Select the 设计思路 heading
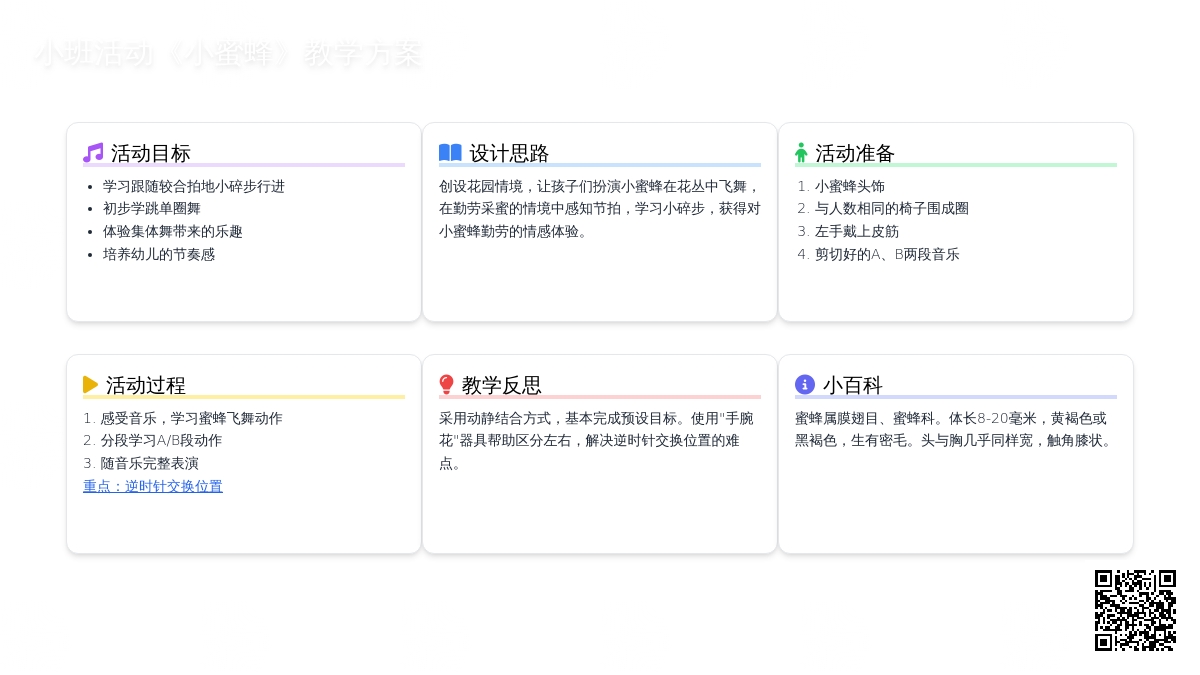 (x=509, y=153)
